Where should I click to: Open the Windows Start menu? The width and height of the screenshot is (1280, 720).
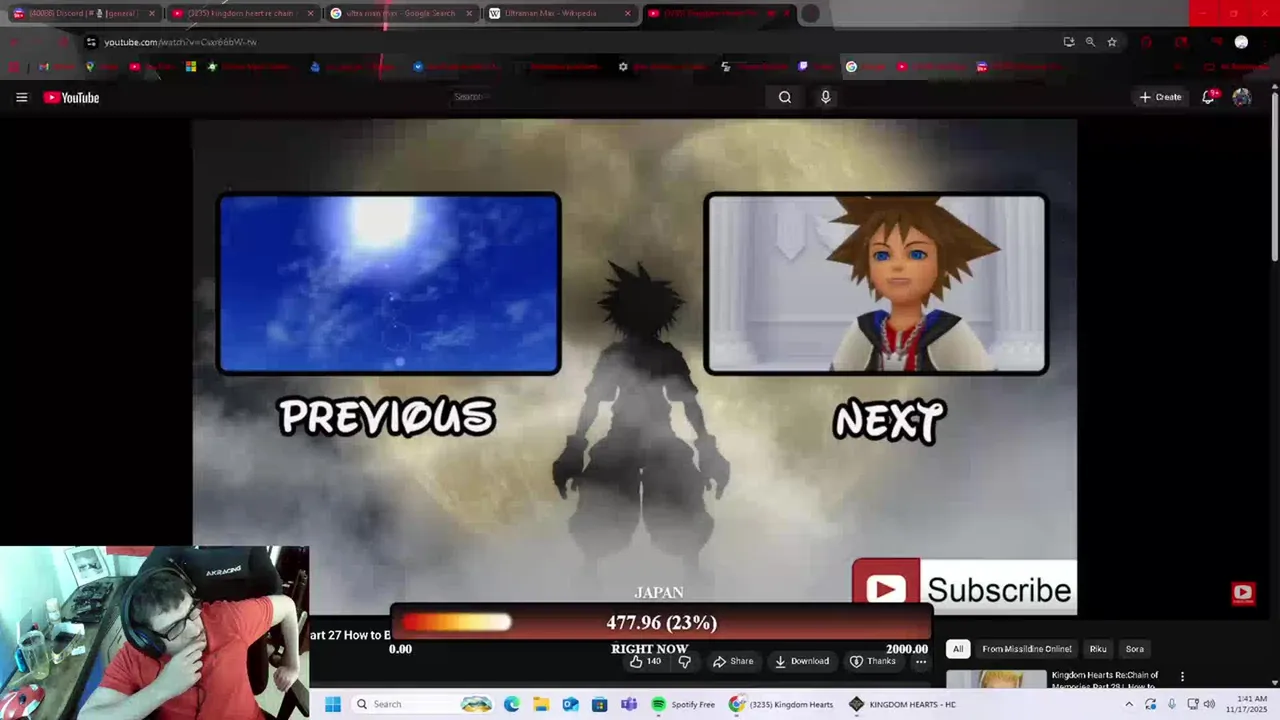point(333,704)
